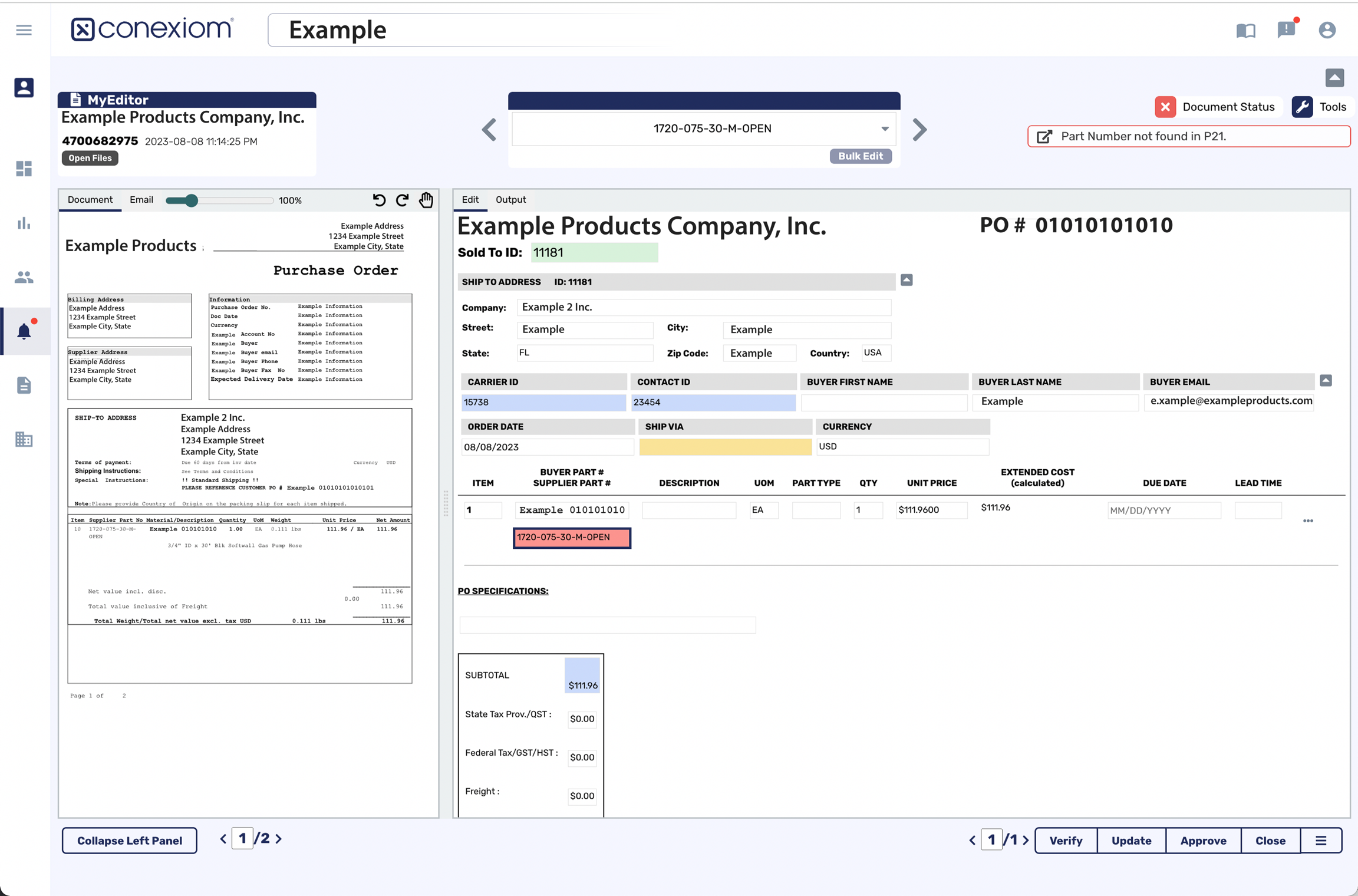Adjust the document zoom slider
Viewport: 1358px width, 896px height.
coord(190,200)
